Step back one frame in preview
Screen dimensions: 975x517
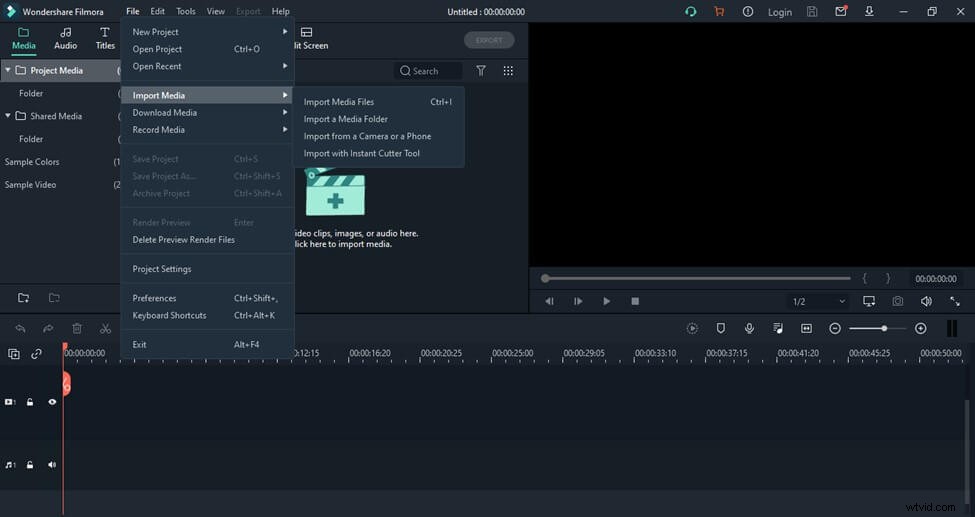549,301
